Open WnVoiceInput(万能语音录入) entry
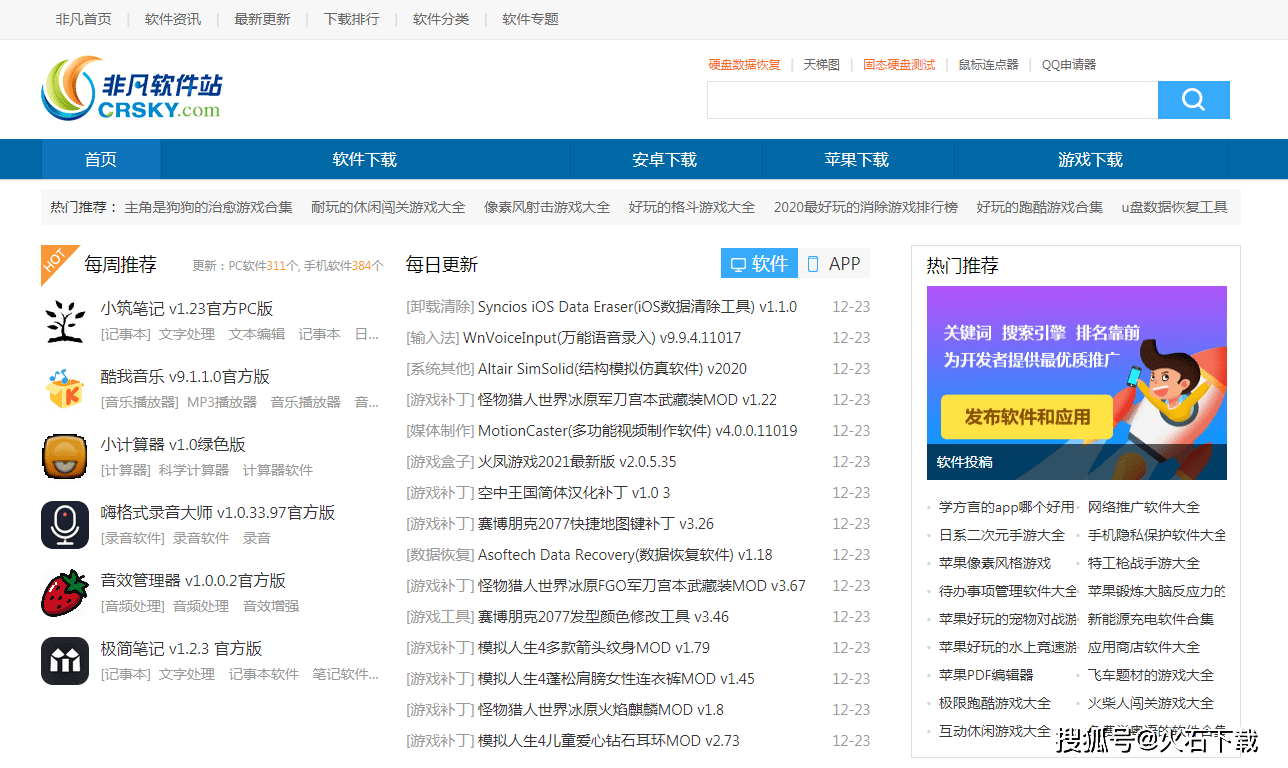 pos(602,338)
